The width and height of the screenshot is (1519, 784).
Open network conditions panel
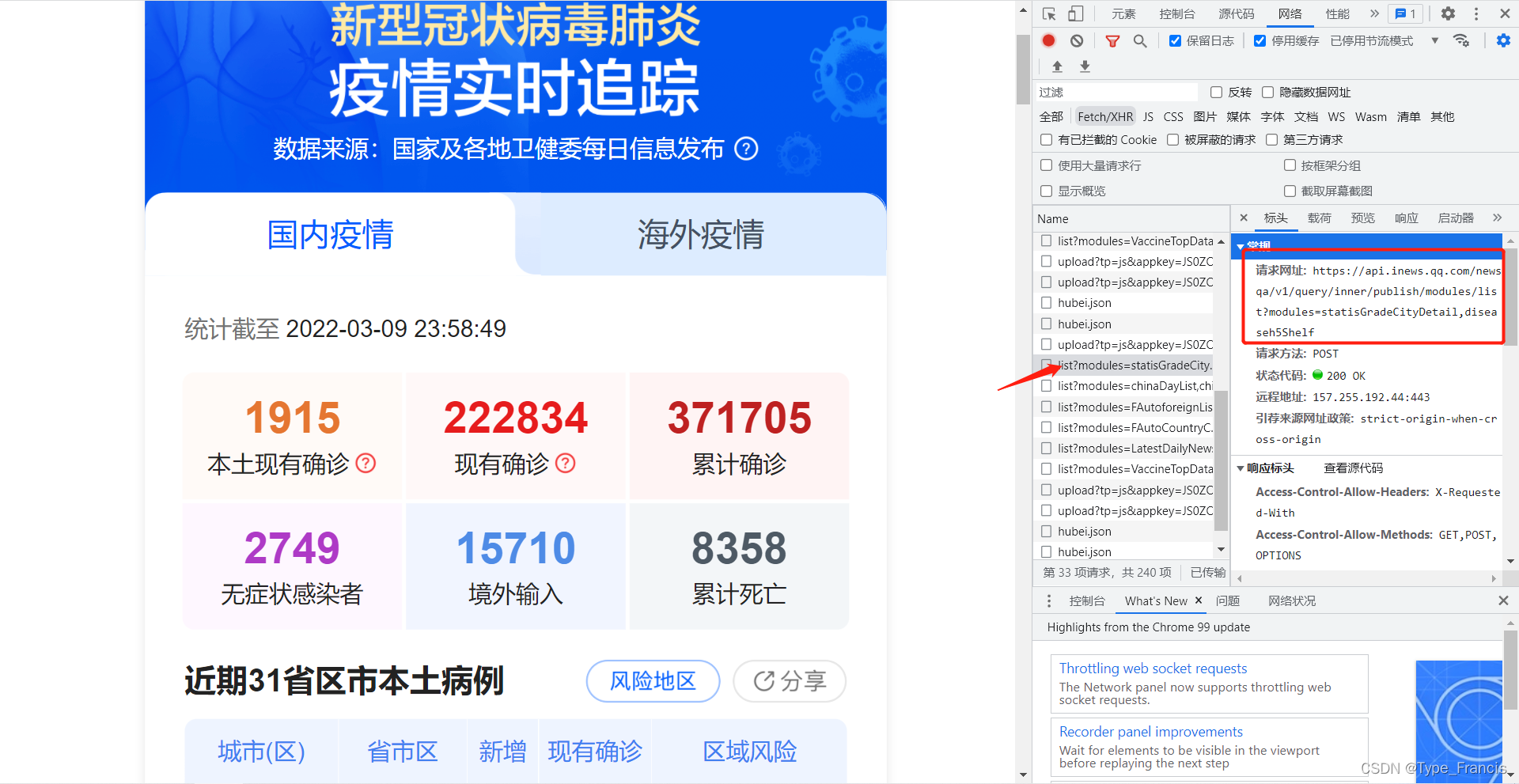tap(1461, 40)
